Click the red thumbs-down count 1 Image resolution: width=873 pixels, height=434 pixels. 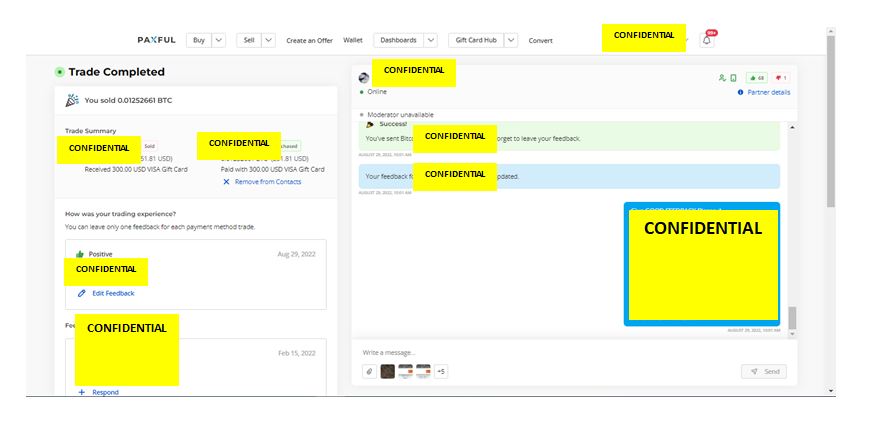781,78
